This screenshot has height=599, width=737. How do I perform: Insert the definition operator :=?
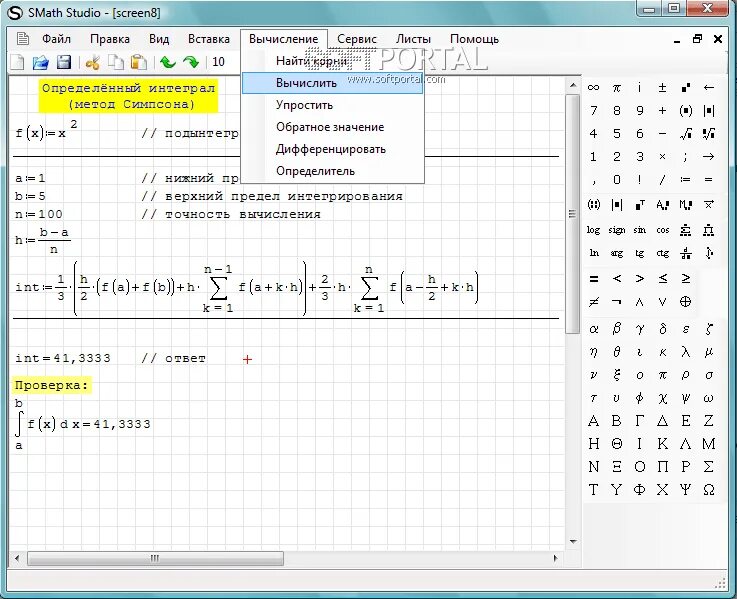click(686, 180)
